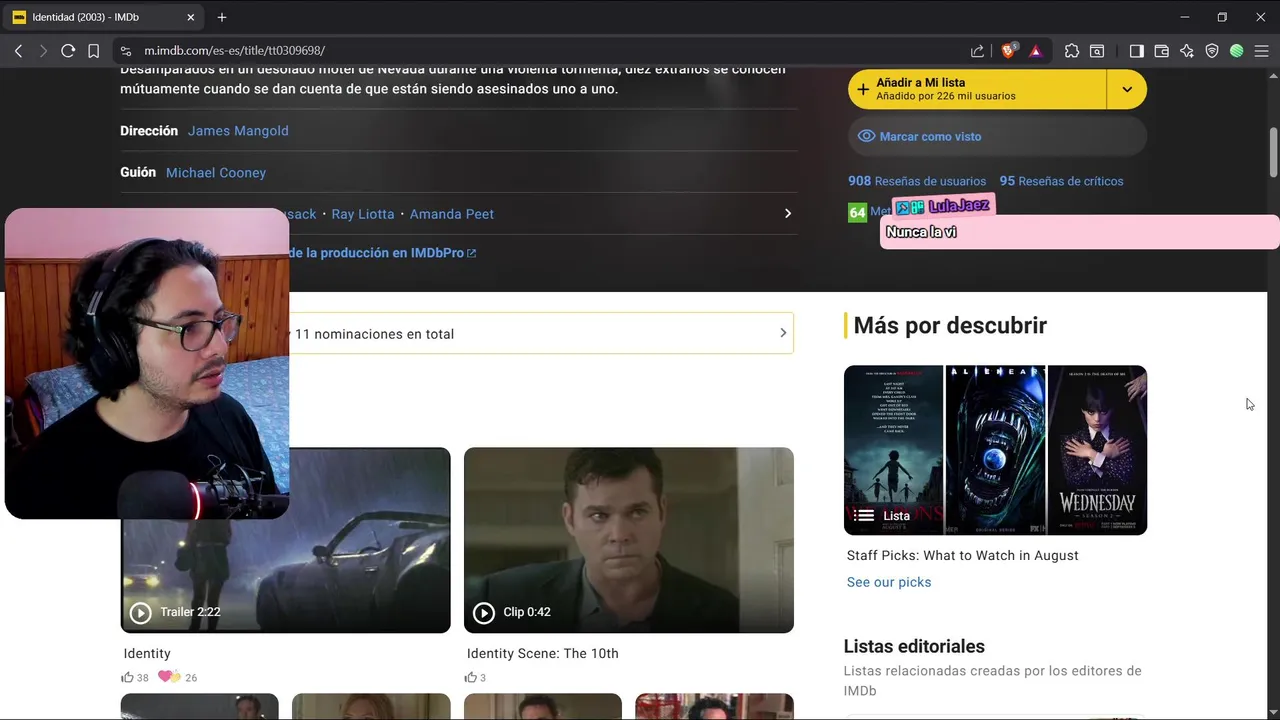Open the green profile avatar

[x=1237, y=51]
